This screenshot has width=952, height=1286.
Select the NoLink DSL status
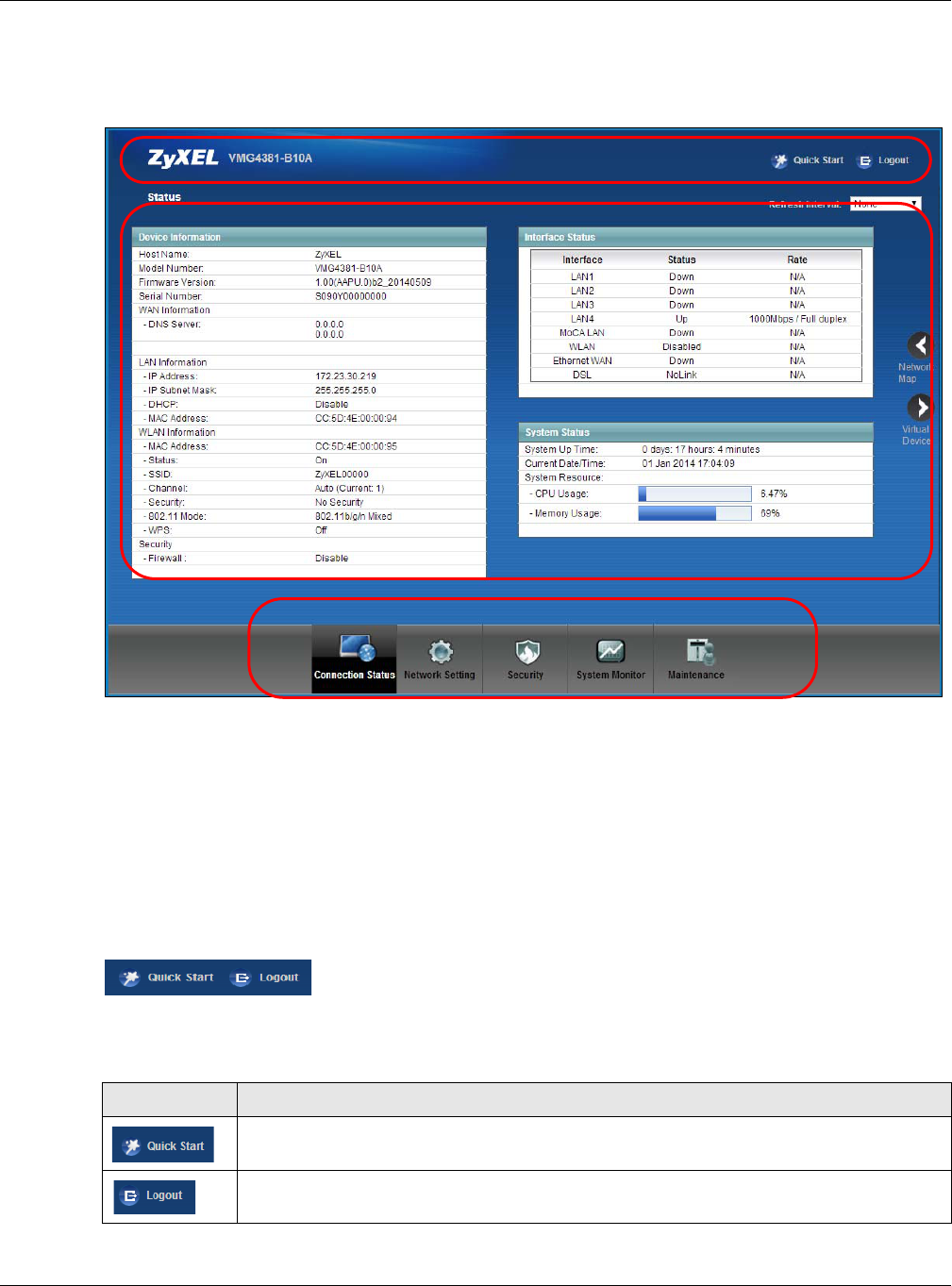pyautogui.click(x=681, y=375)
